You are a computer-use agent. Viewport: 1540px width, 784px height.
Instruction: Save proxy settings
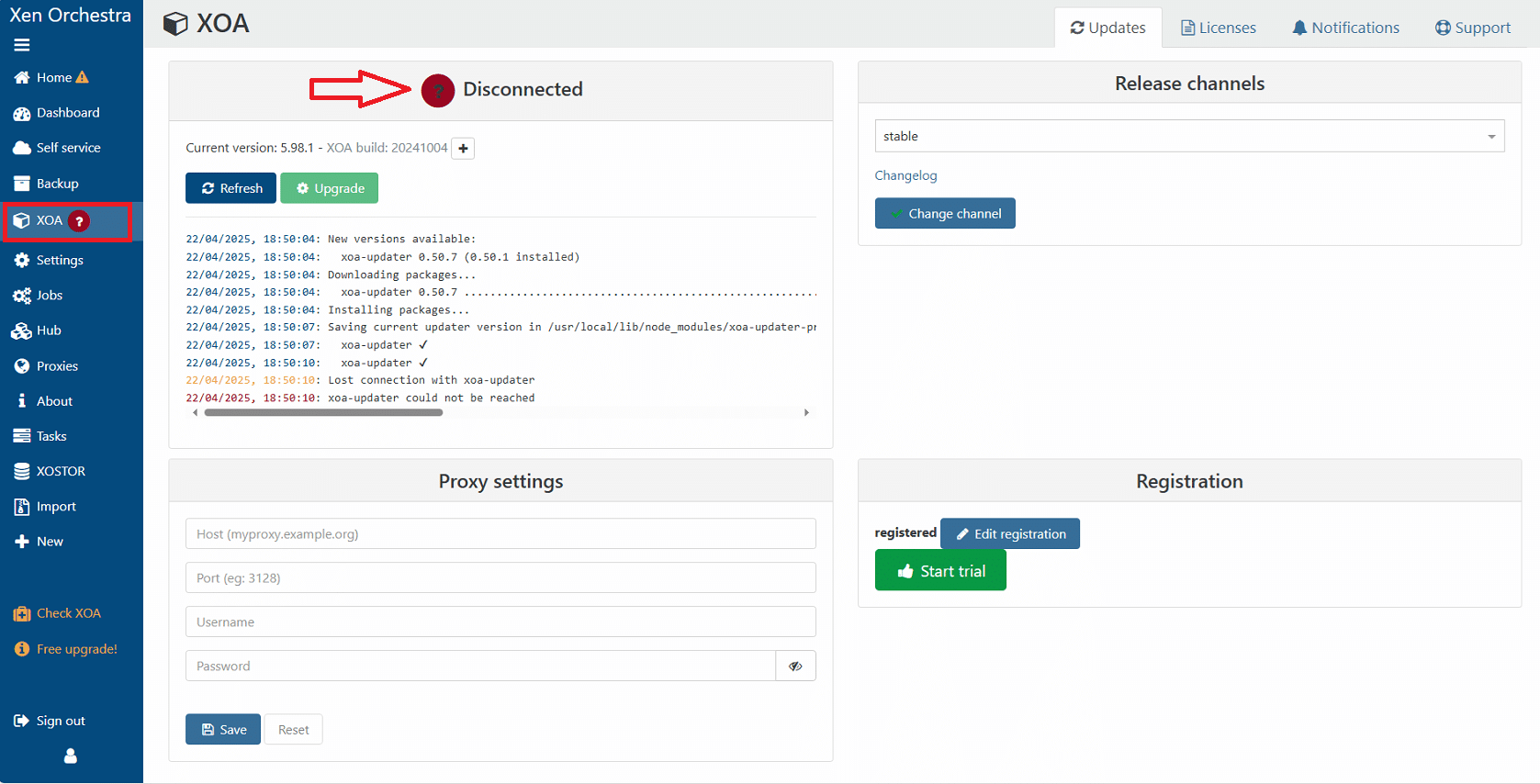(223, 730)
